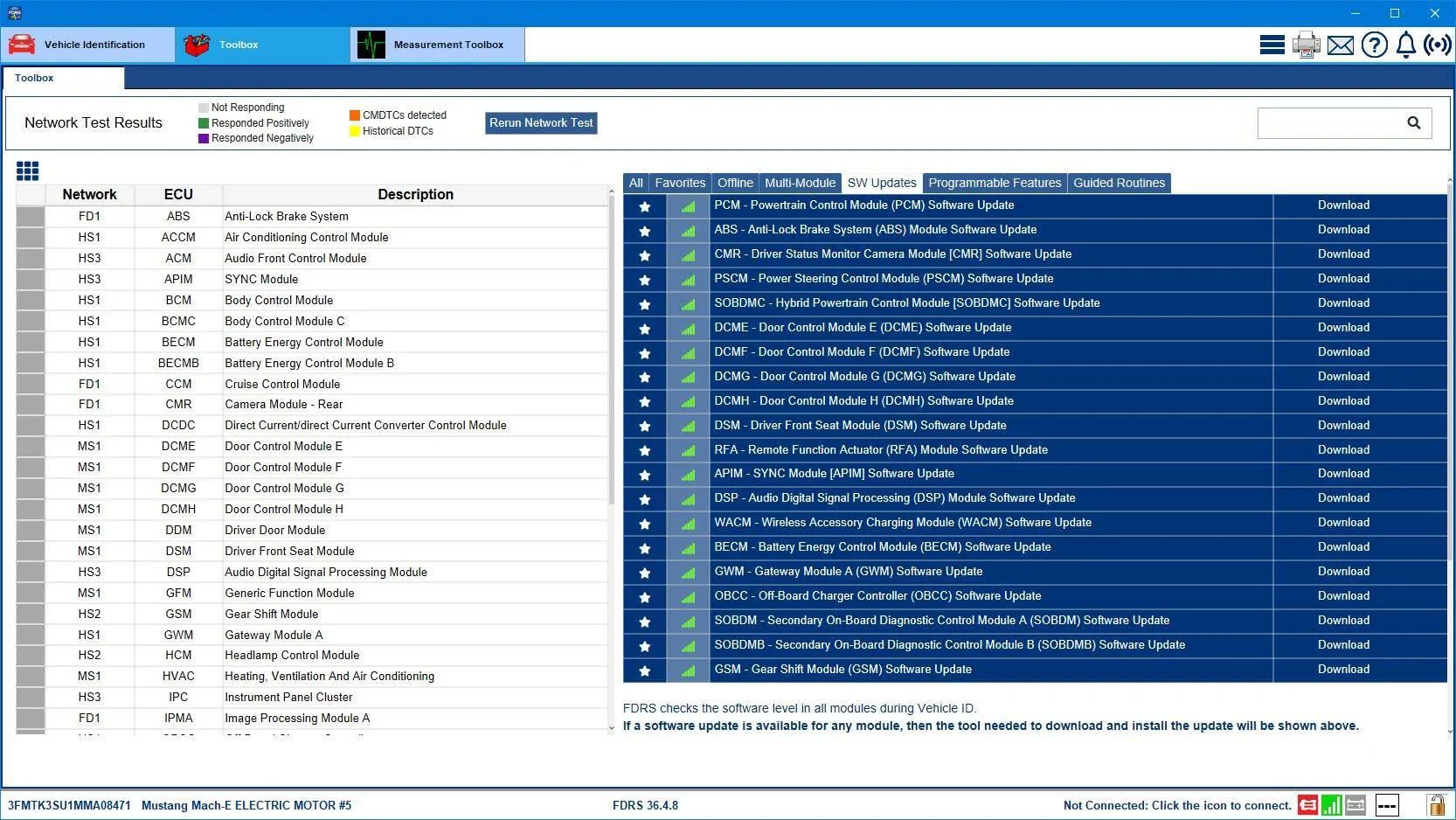Screen dimensions: 1456x820
Task: Select the grey status cell for GWM row
Action: [x=30, y=636]
